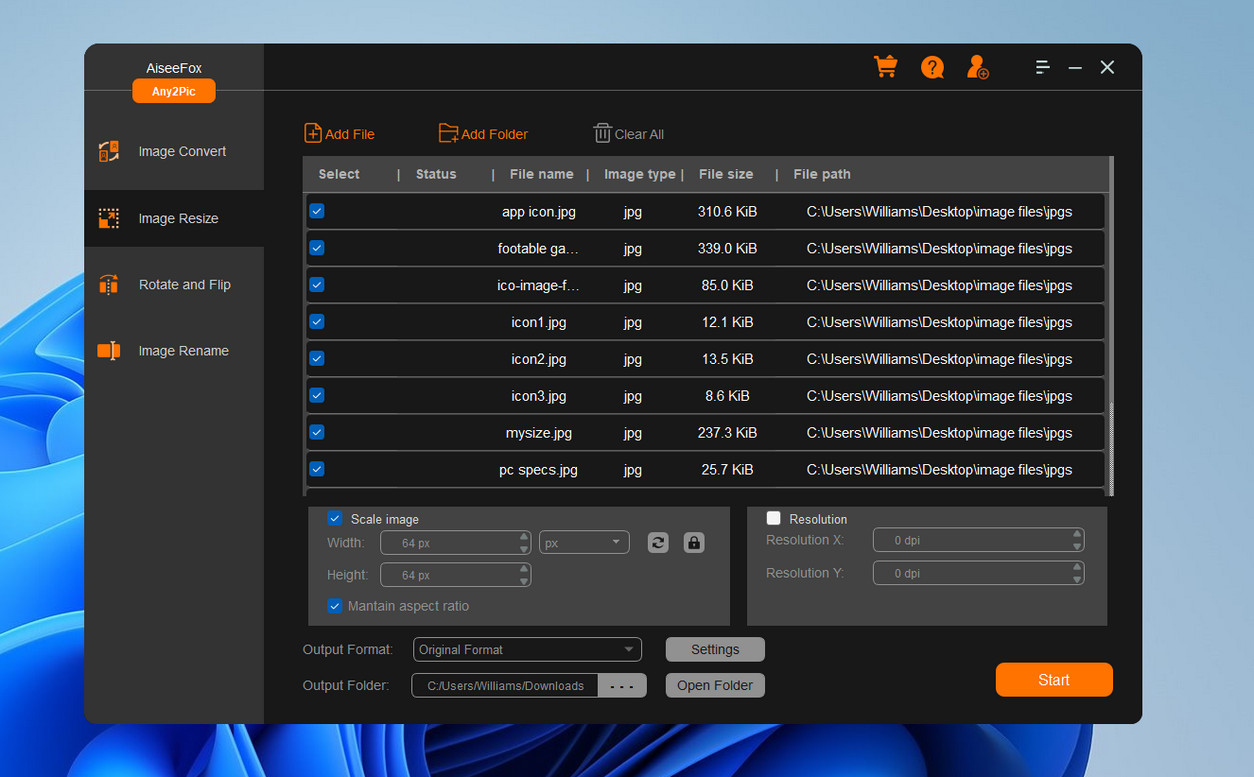The height and width of the screenshot is (777, 1254).
Task: Uncheck the ico-image-f... row checkbox
Action: (317, 285)
